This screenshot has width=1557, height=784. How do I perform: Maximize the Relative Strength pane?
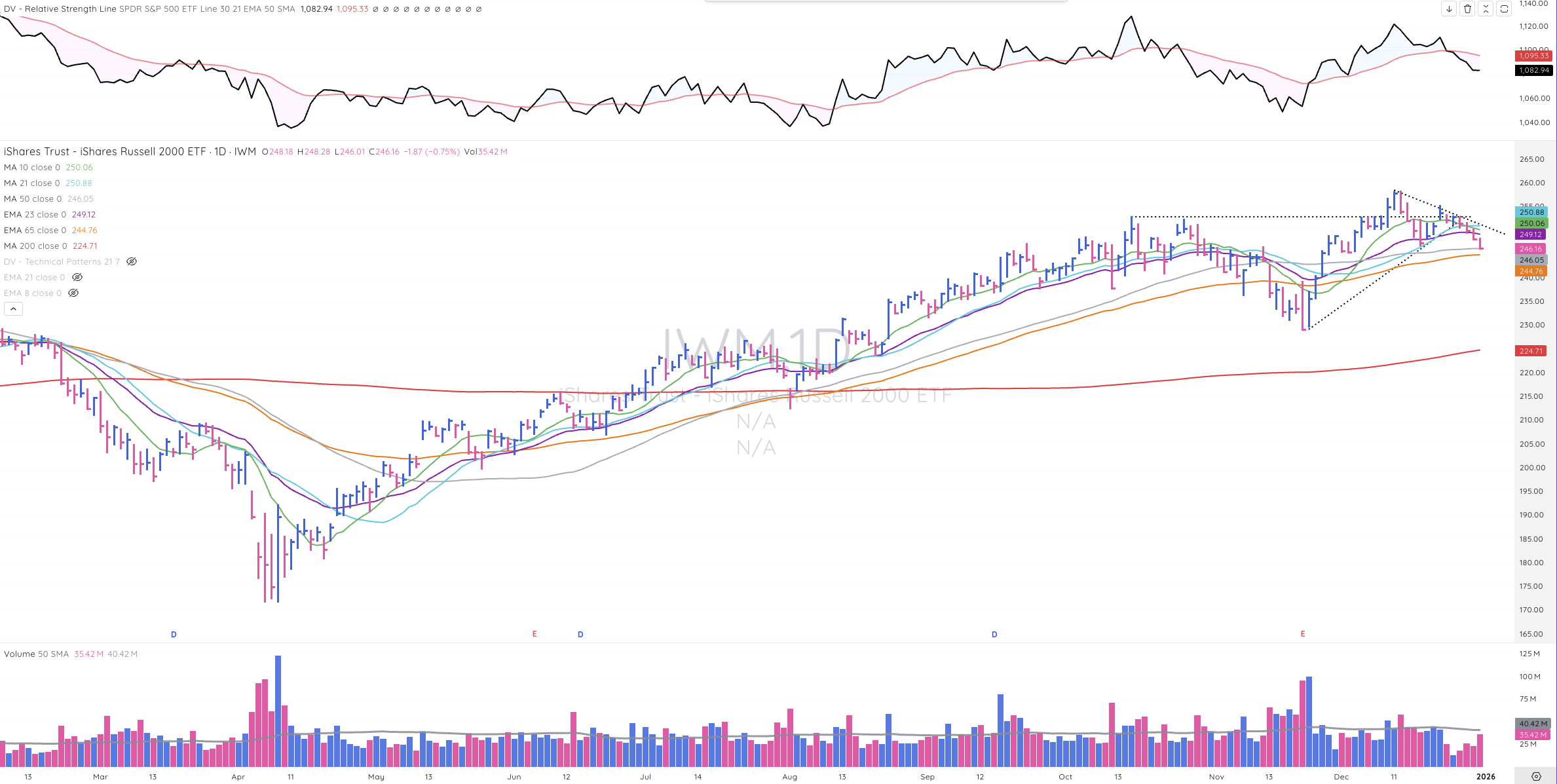point(1504,9)
